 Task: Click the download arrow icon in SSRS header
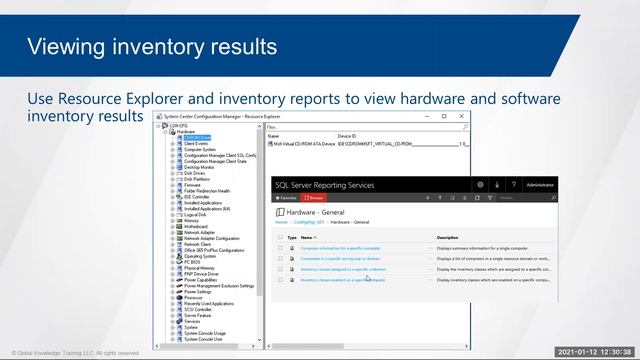coord(497,185)
